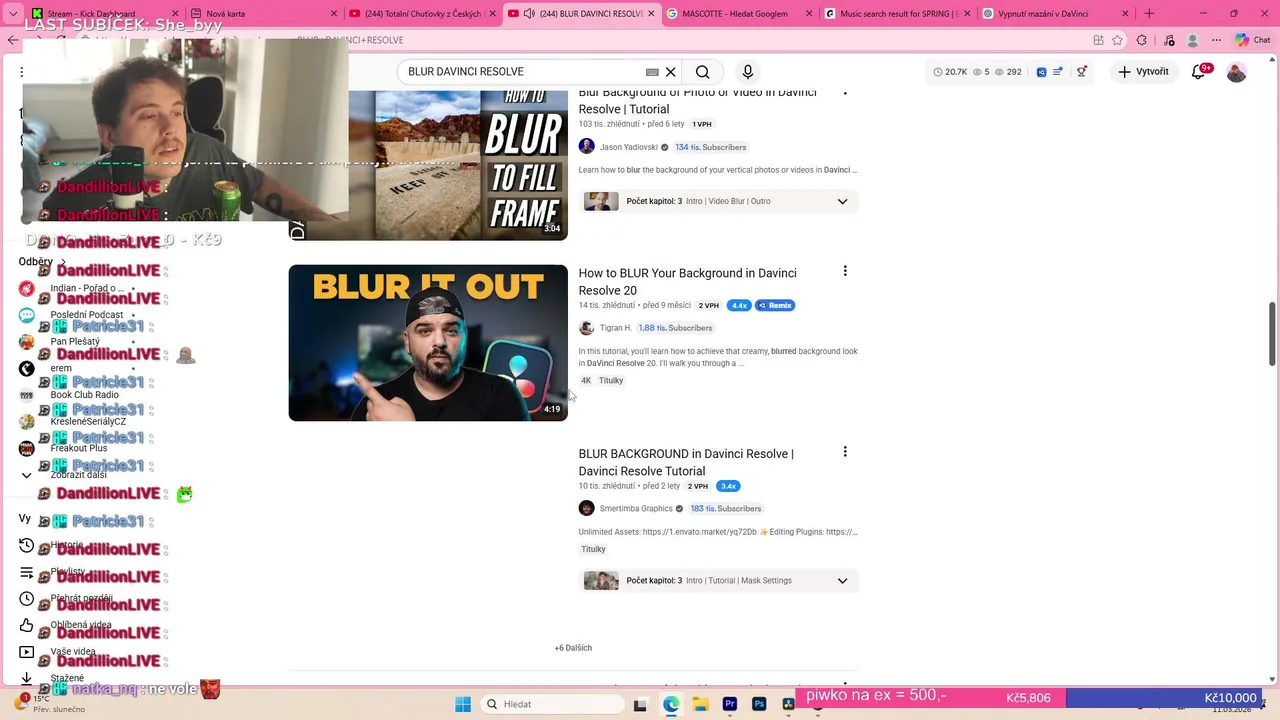Open the browser profile icon
The image size is (1280, 720).
point(1192,40)
